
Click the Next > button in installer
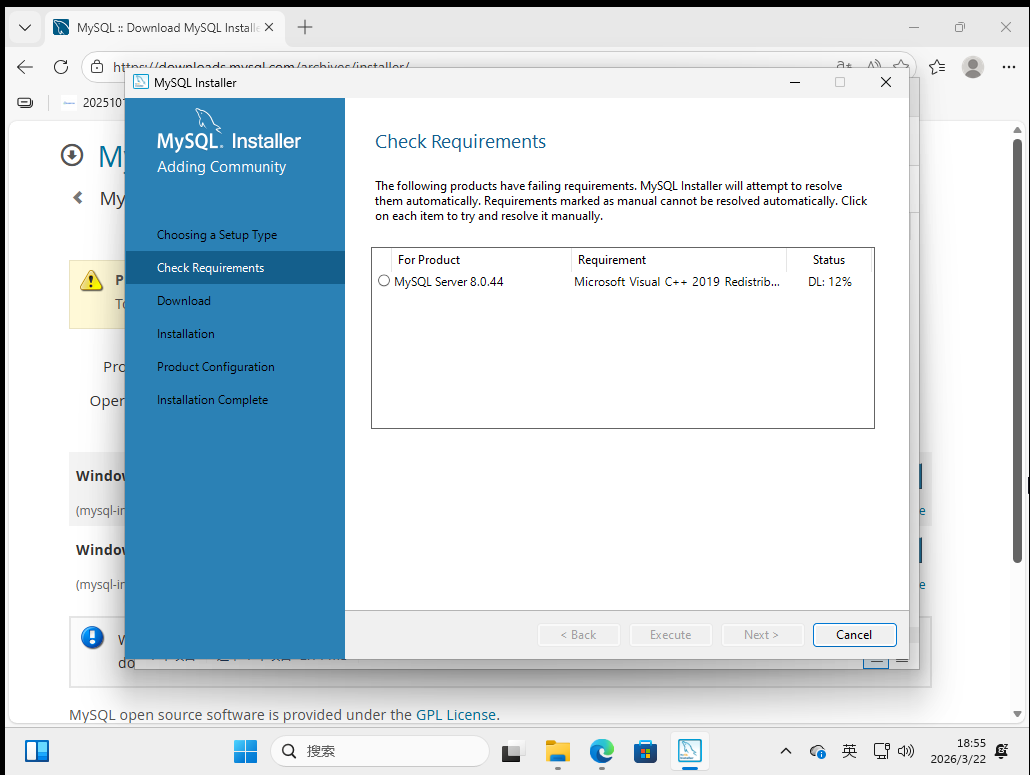point(761,634)
